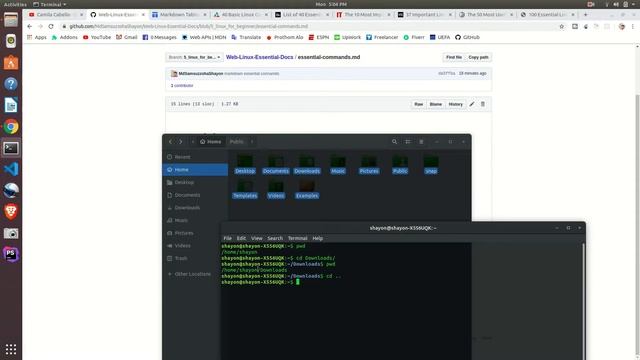Open the Terminal app menu in top bar

click(x=50, y=4)
